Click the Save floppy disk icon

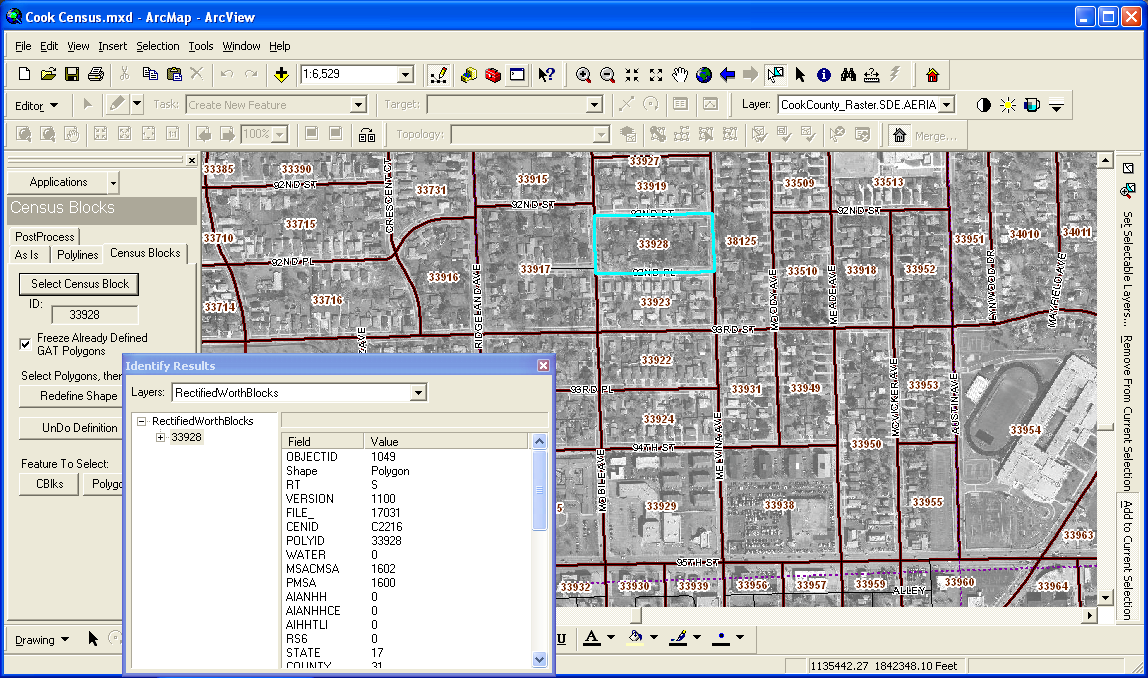click(72, 75)
